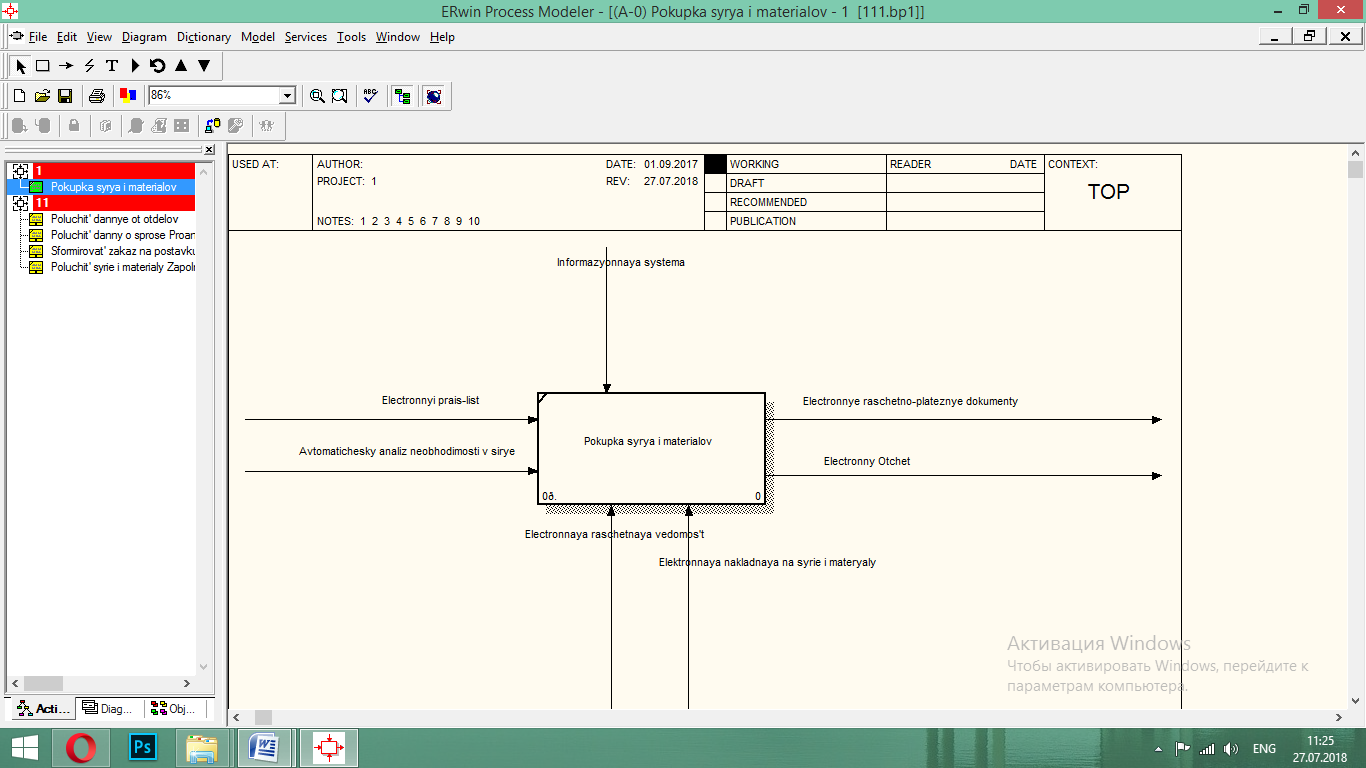Click the 'Informazyonnaya systema' arrow label
This screenshot has height=768, width=1366.
pyautogui.click(x=620, y=262)
